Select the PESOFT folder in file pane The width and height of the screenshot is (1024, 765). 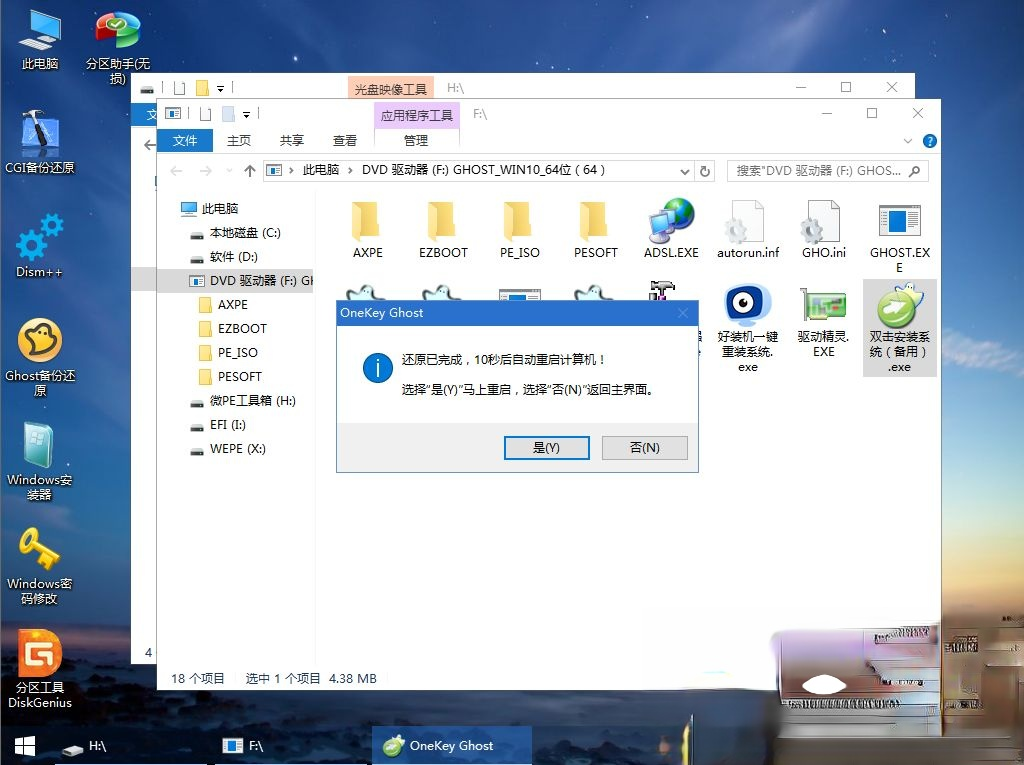pos(595,230)
